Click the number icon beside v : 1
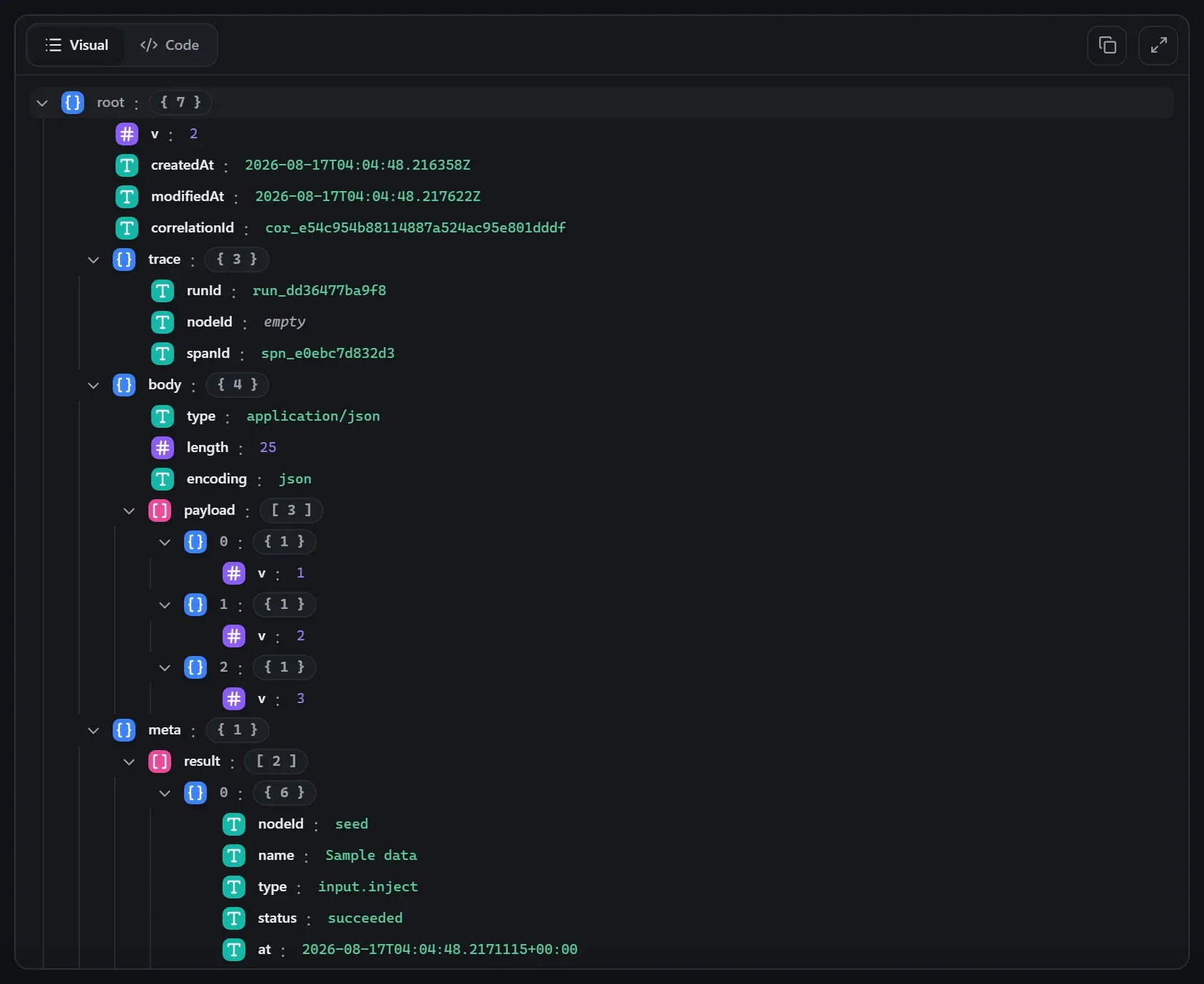 tap(234, 573)
